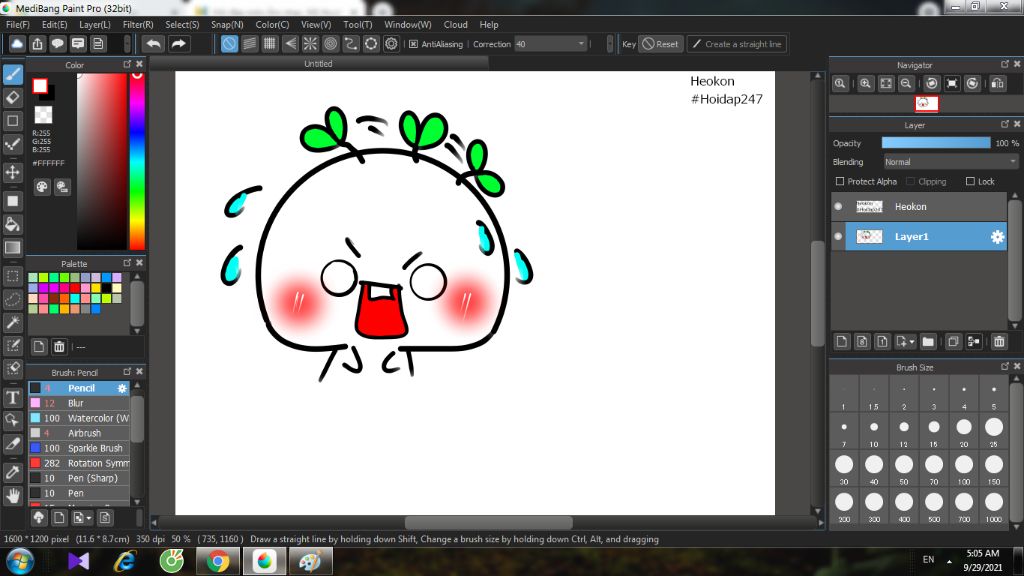Click the canvas horizontal scrollbar
The width and height of the screenshot is (1024, 576).
(488, 522)
